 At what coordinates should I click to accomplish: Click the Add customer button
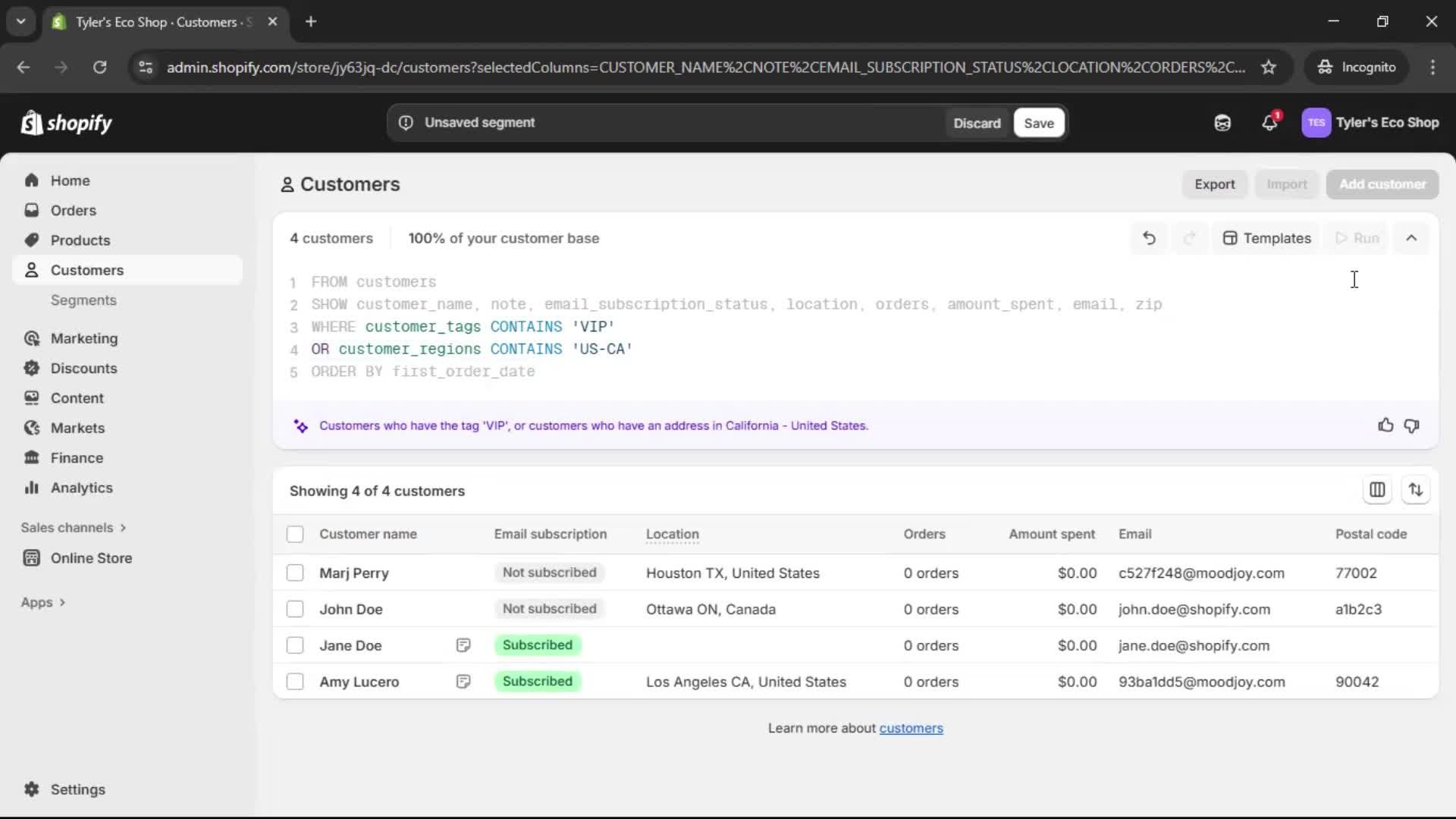click(1382, 184)
